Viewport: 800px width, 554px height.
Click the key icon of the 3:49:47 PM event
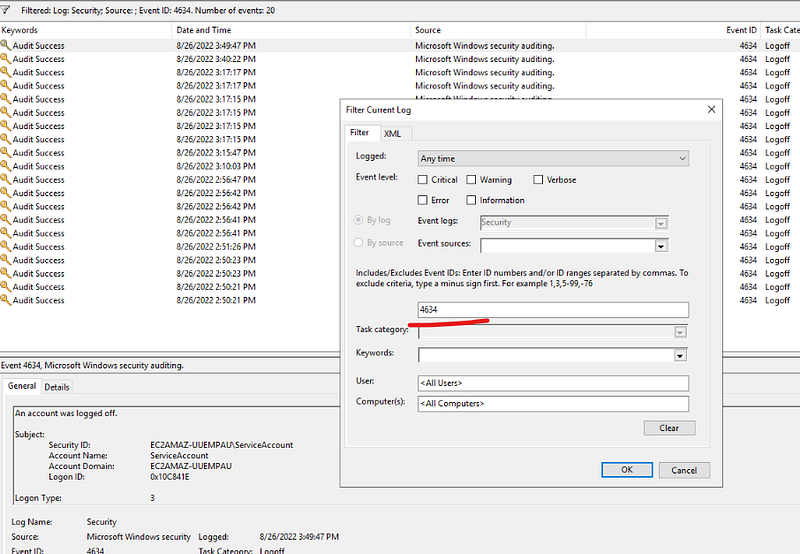(x=6, y=45)
